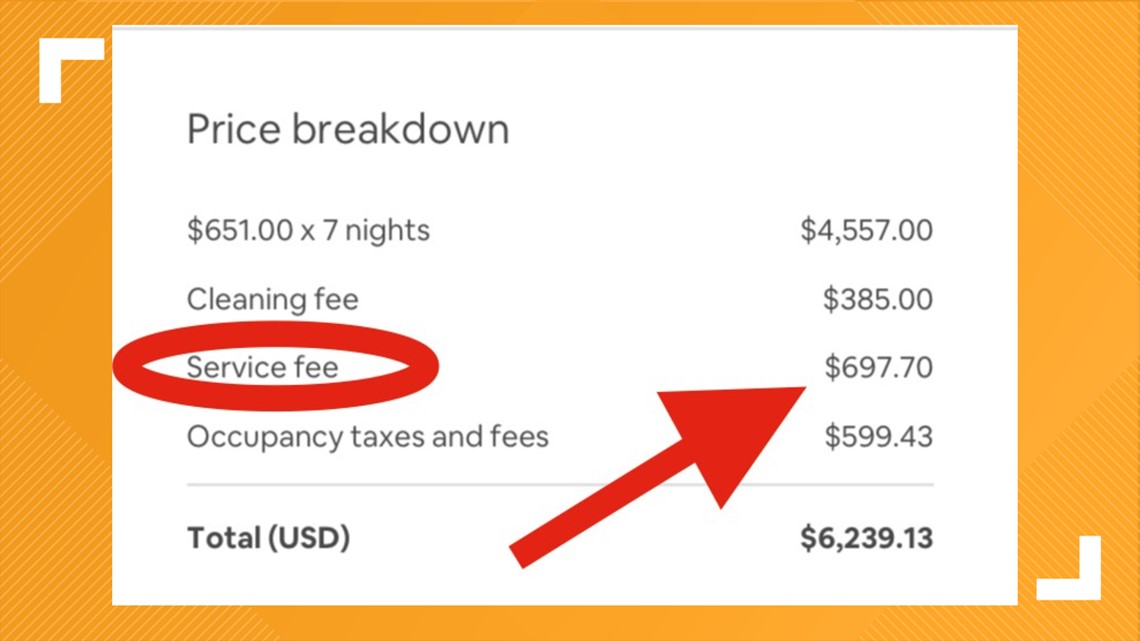Click the divider line above Total
1140x641 pixels.
pos(560,484)
